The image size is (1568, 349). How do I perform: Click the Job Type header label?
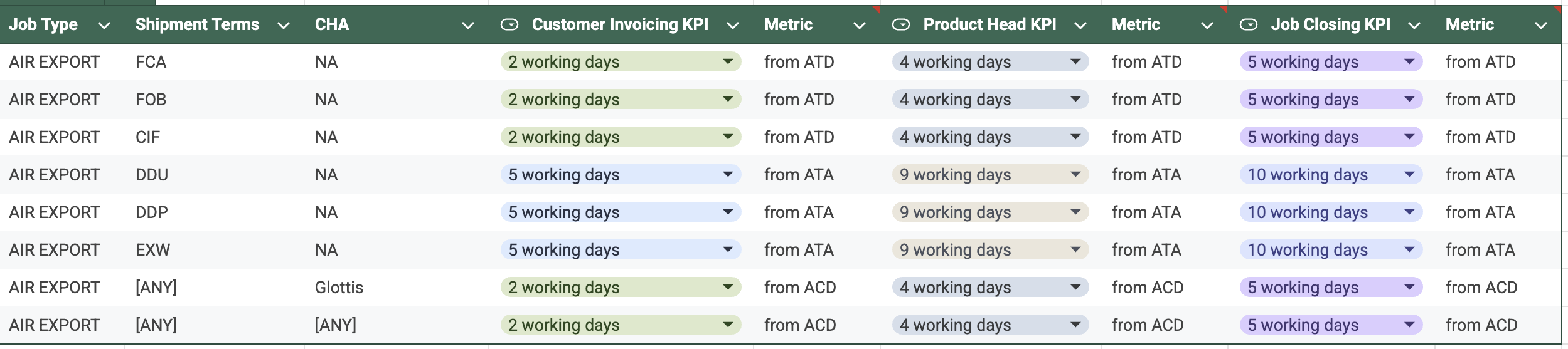click(x=43, y=24)
